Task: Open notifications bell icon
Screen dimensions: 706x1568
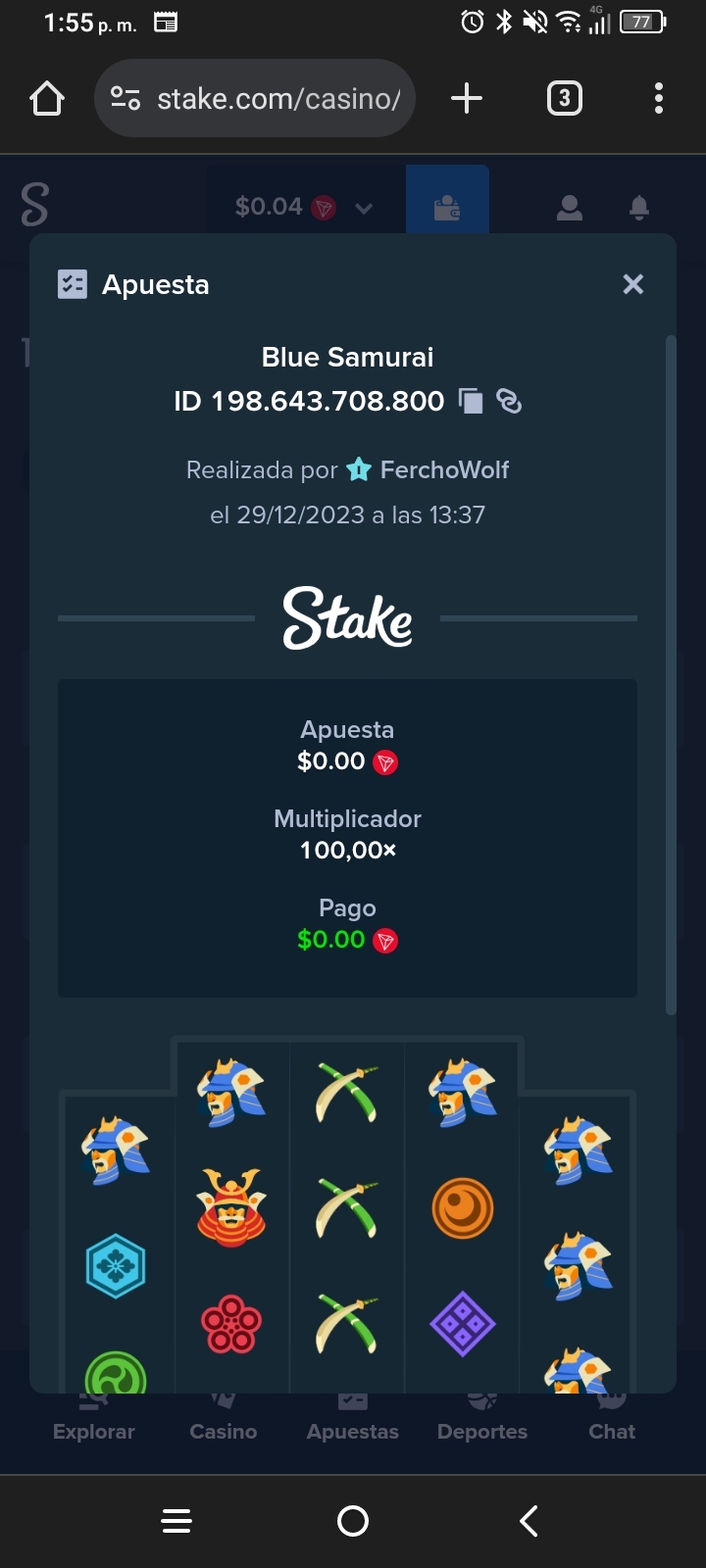Action: (639, 208)
